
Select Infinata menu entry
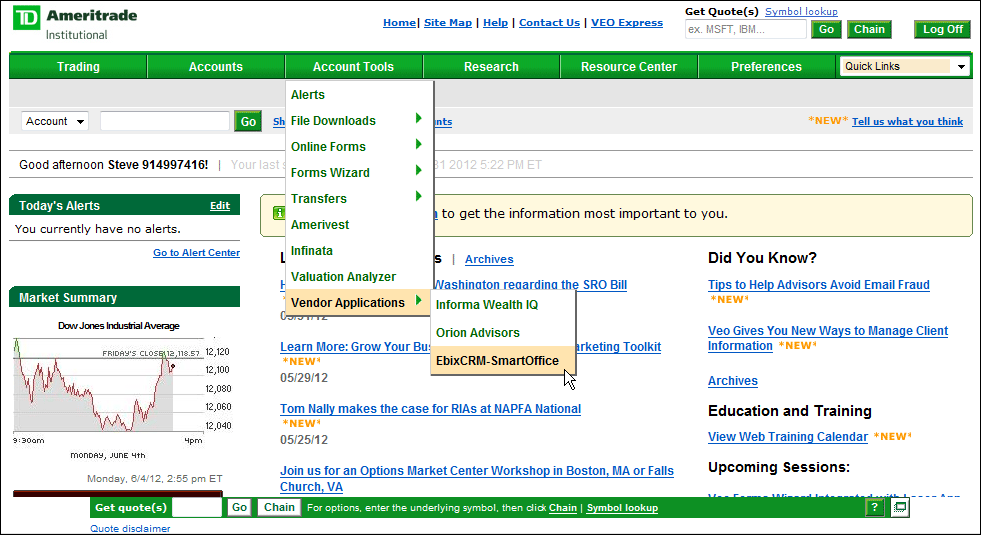pos(359,250)
